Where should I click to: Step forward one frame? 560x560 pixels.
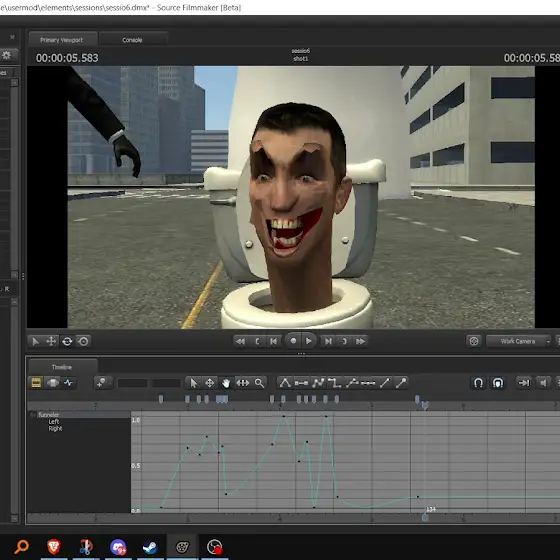[328, 341]
